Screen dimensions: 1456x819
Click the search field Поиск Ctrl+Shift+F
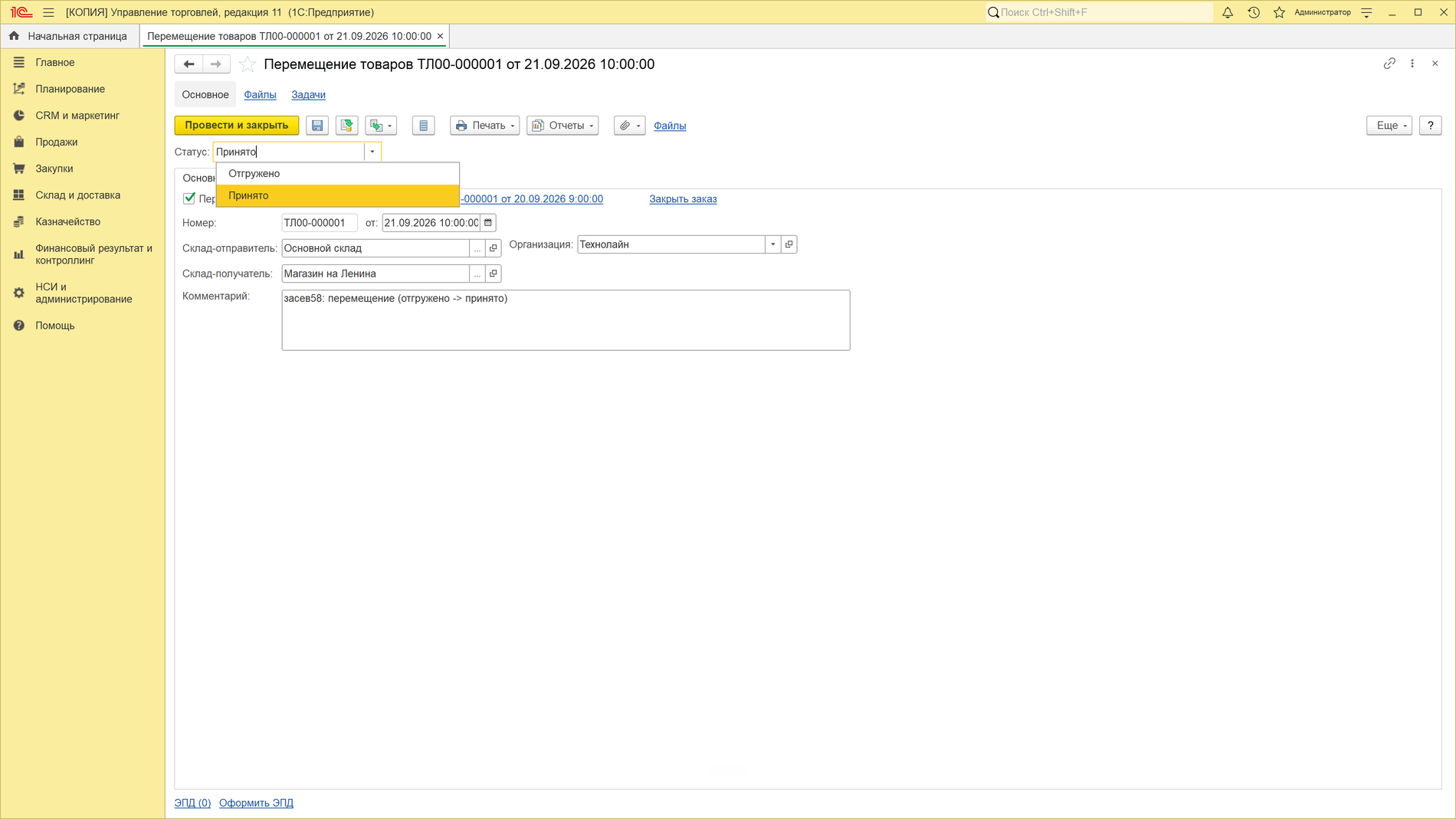pyautogui.click(x=1100, y=12)
